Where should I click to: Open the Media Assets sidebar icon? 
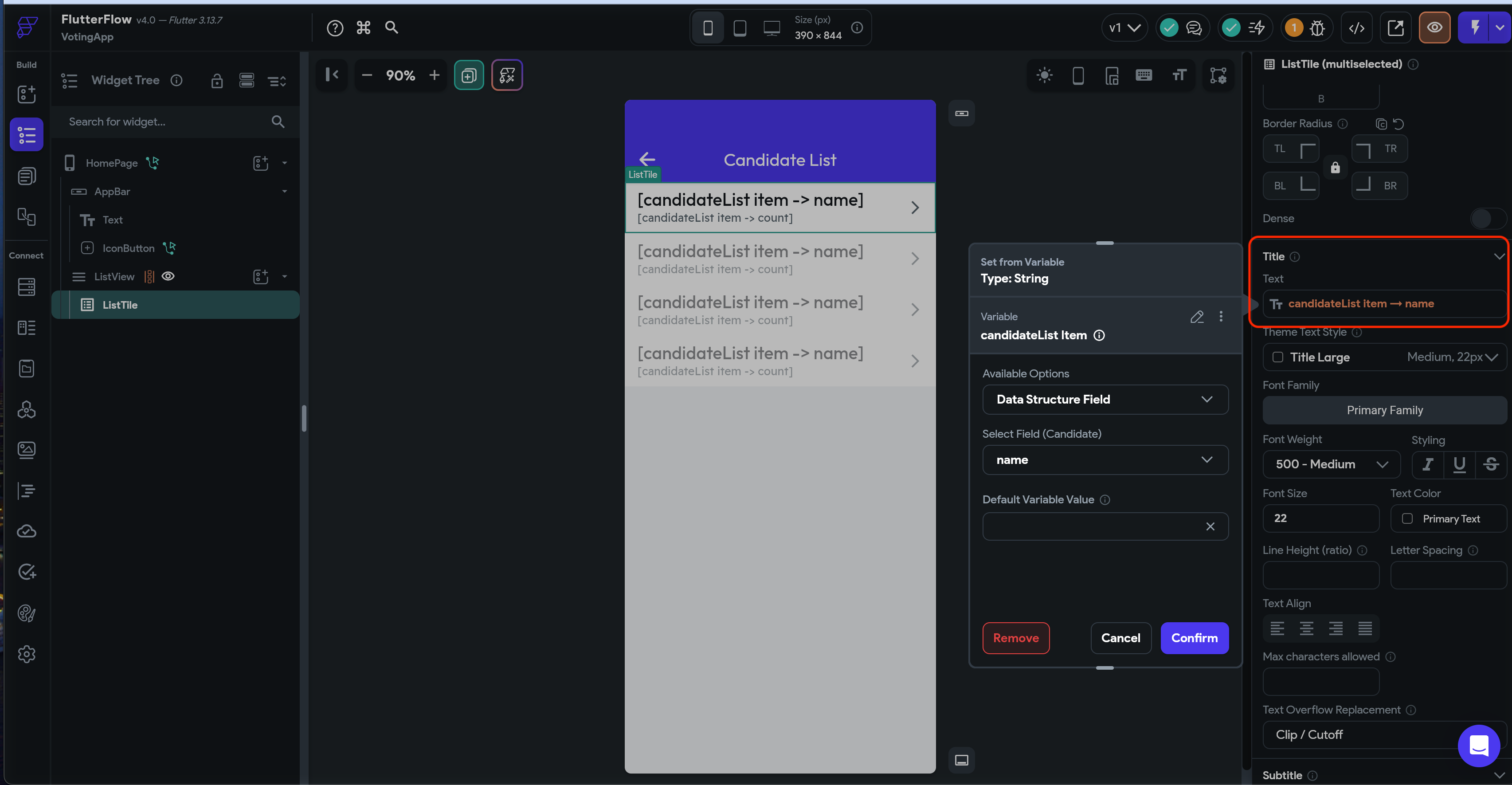point(27,450)
